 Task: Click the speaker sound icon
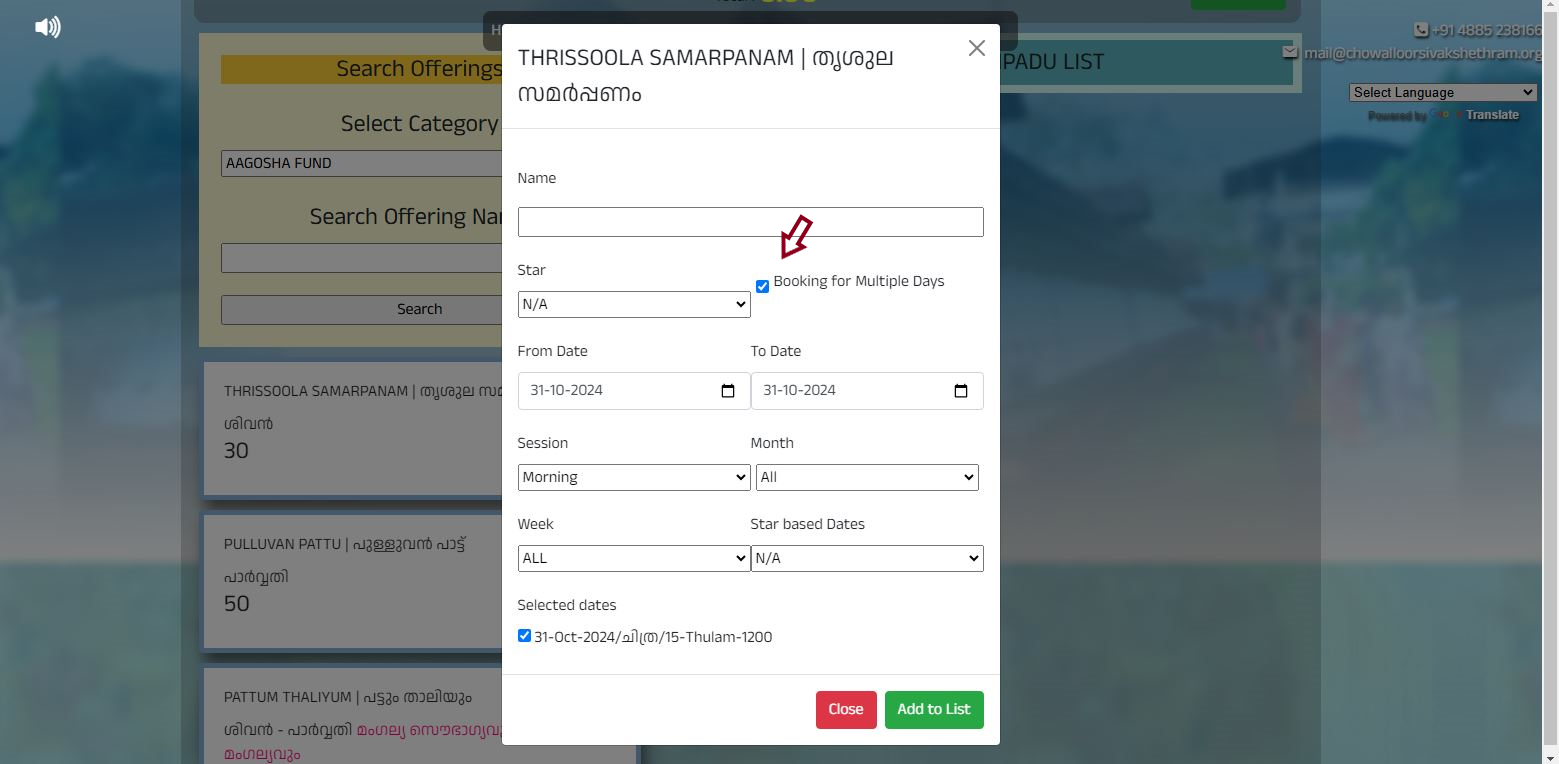(x=48, y=28)
